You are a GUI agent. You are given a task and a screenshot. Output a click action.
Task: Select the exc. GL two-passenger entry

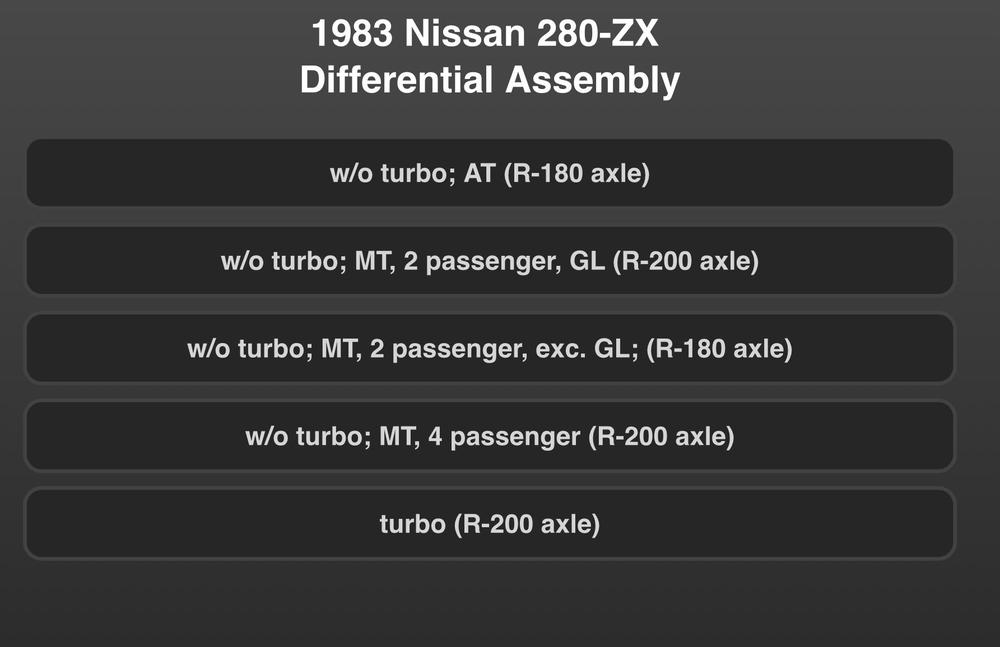pyautogui.click(x=490, y=348)
